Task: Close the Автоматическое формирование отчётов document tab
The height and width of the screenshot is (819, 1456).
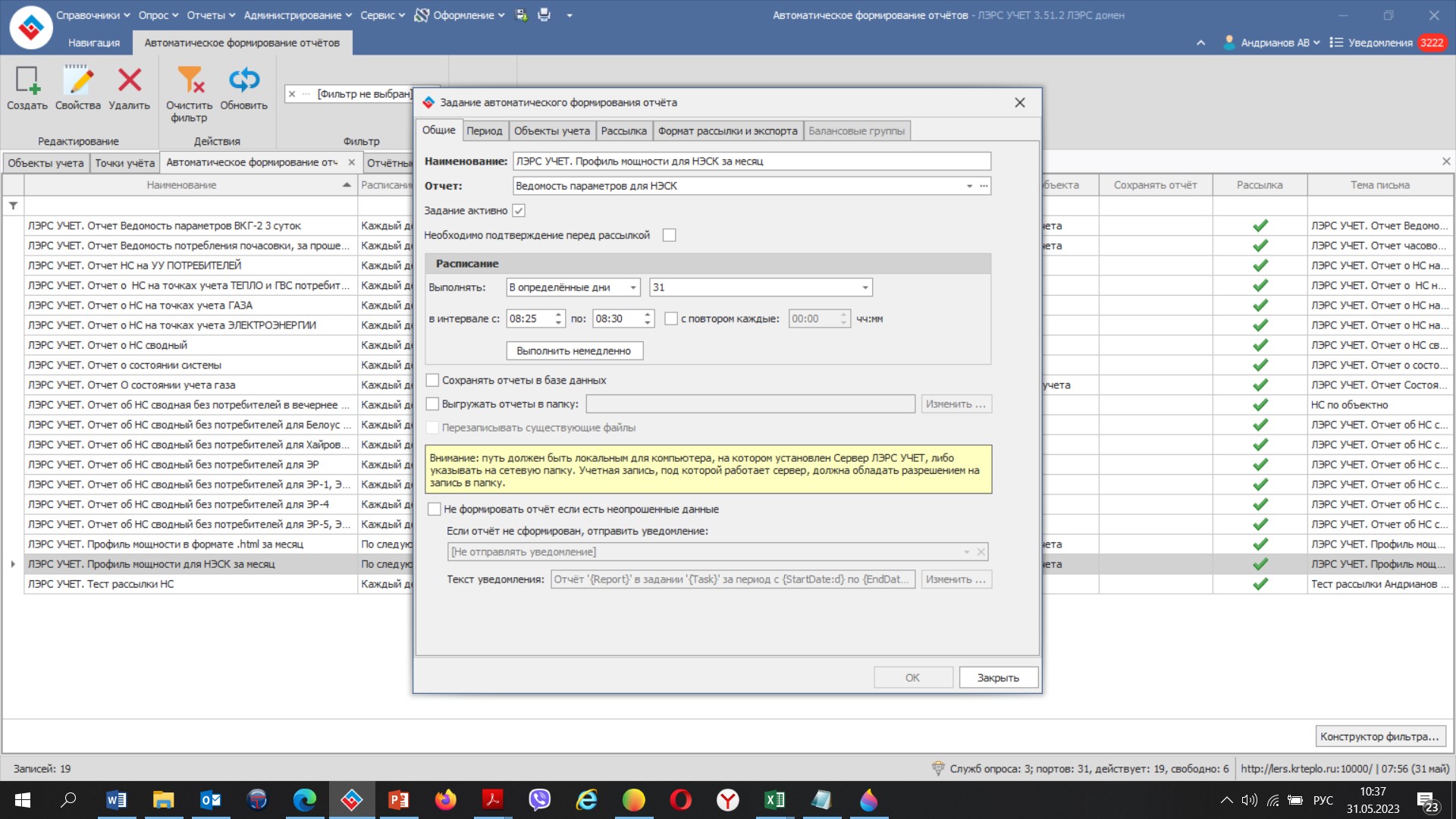Action: [351, 162]
